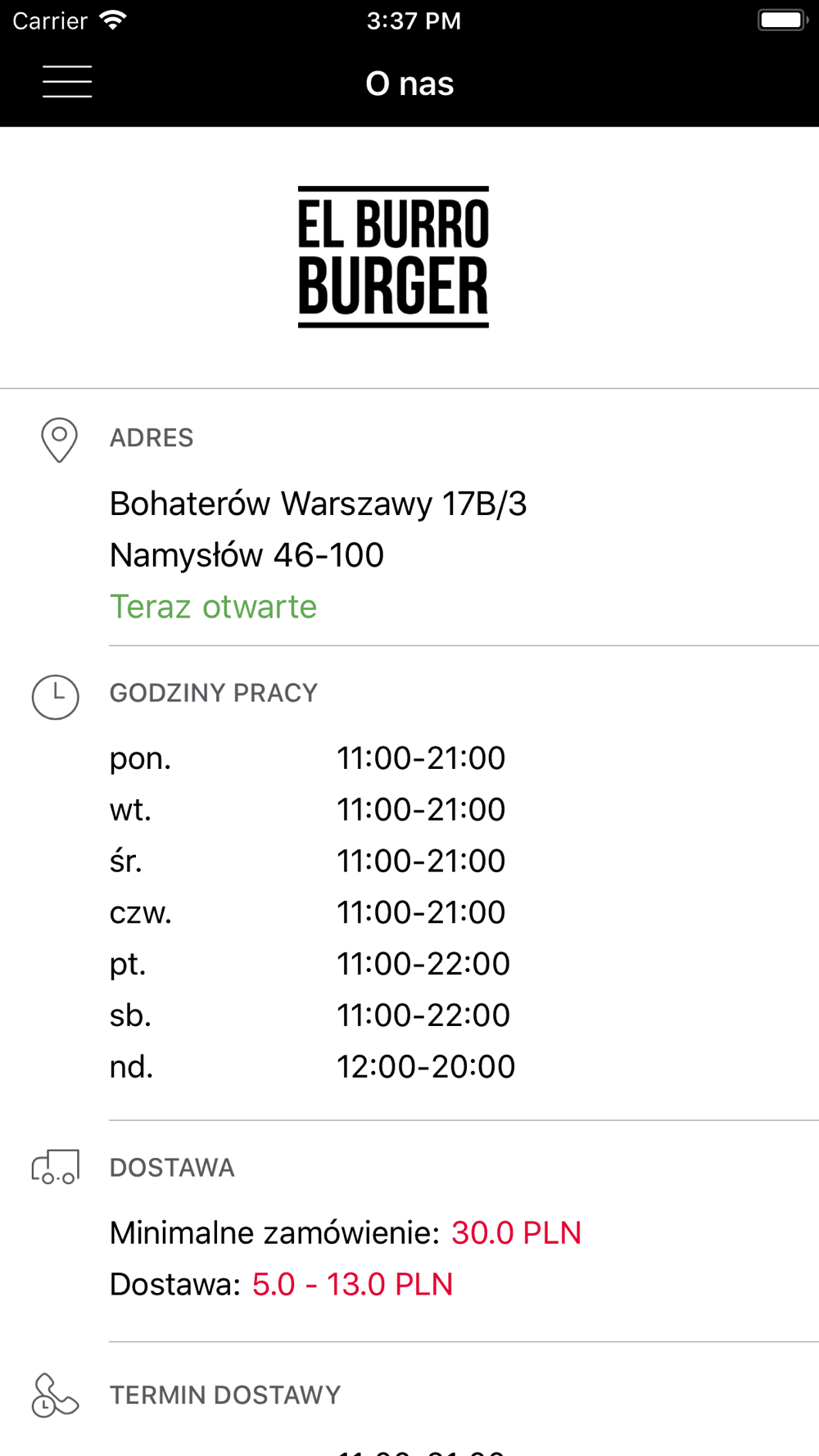Tap the location pin icon

click(59, 440)
